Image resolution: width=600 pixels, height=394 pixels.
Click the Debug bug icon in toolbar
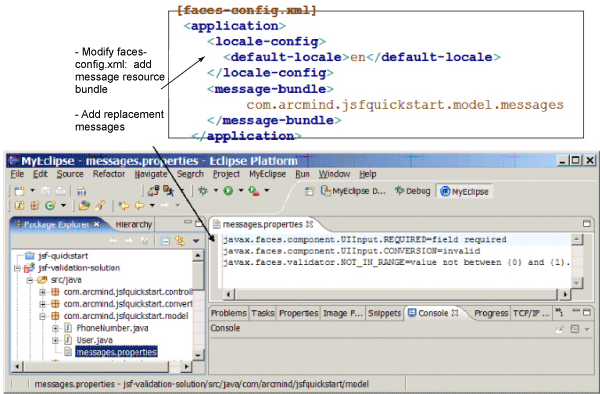203,190
